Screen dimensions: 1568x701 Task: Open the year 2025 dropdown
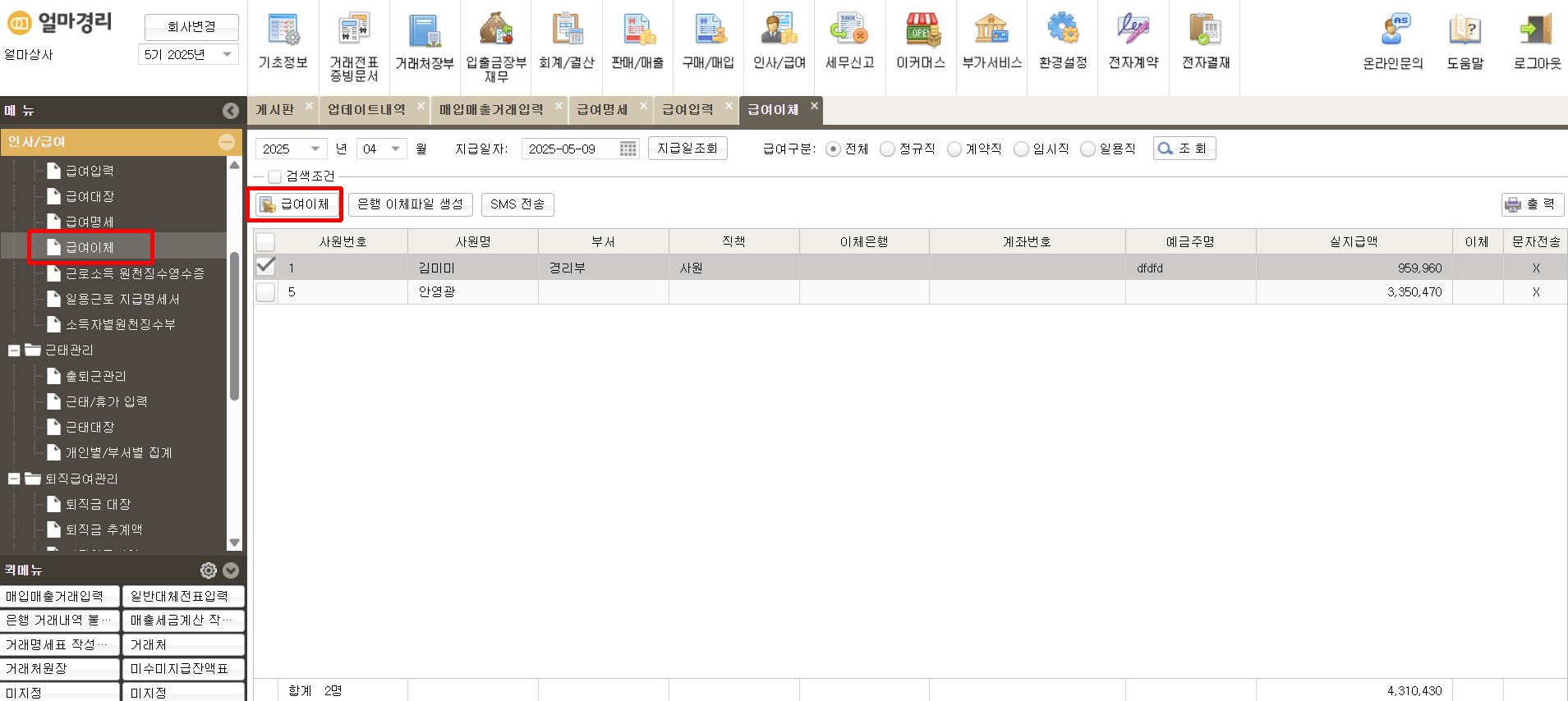point(315,149)
